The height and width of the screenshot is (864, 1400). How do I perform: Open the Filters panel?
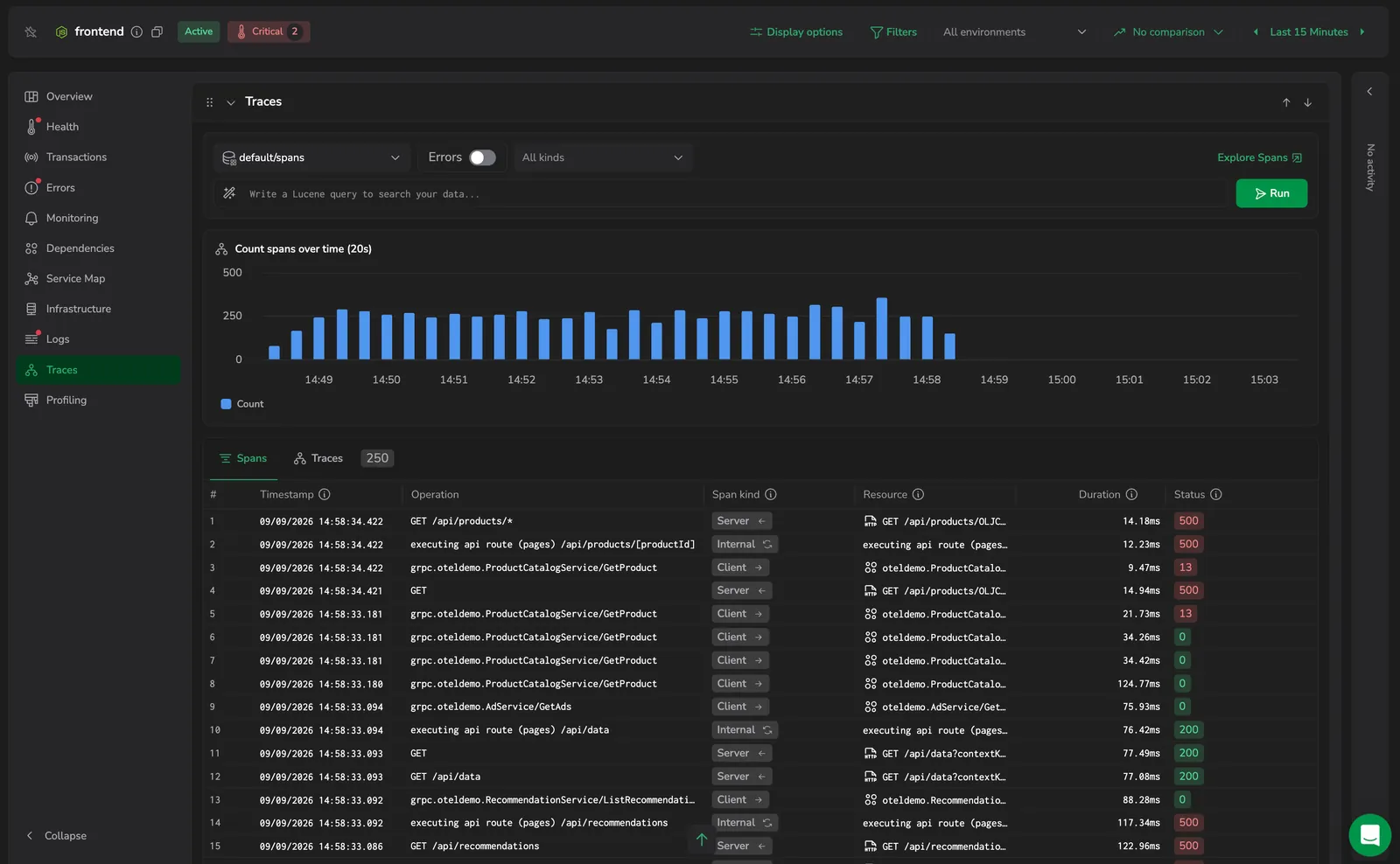point(893,31)
